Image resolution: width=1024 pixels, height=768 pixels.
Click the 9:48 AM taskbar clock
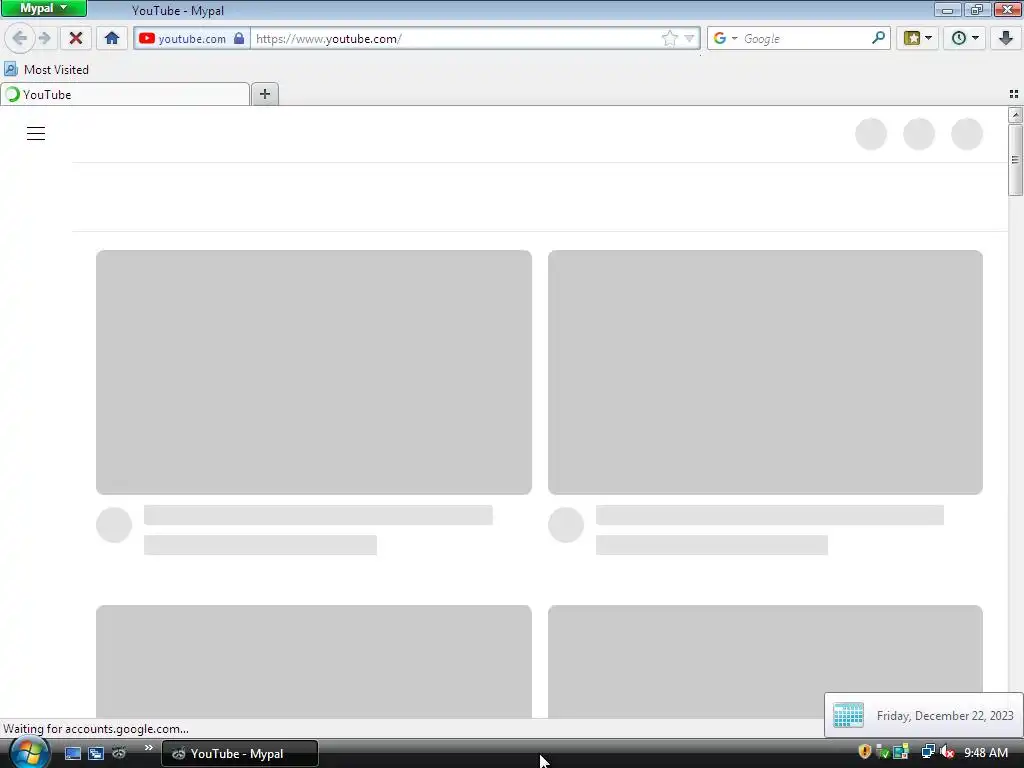click(x=986, y=753)
